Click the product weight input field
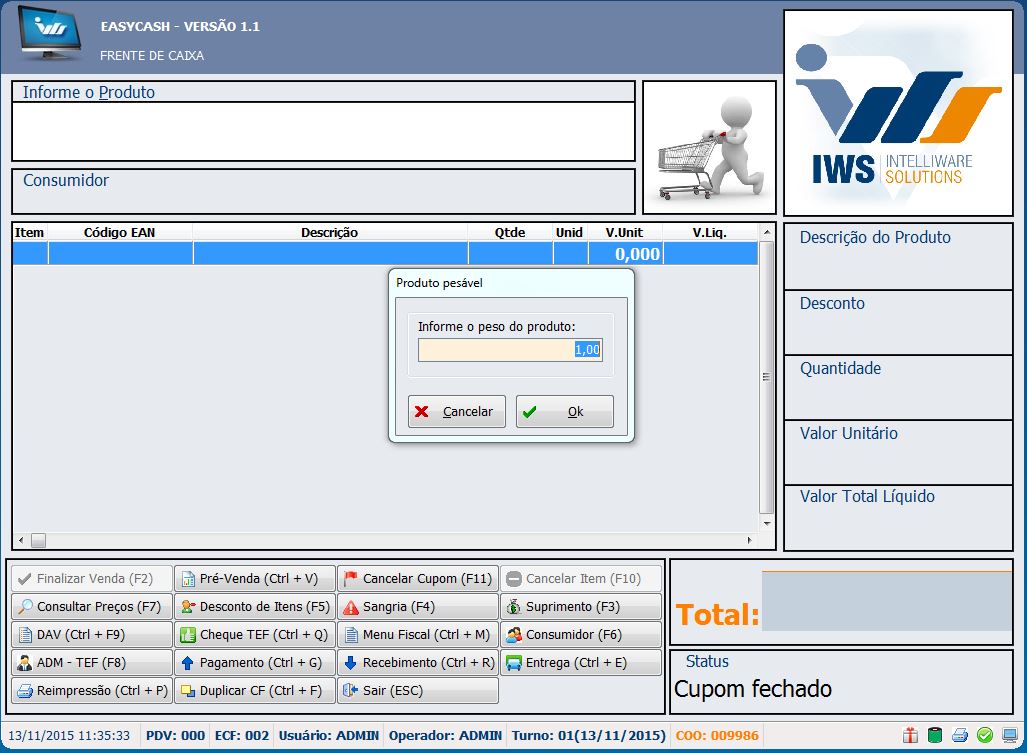 pyautogui.click(x=510, y=350)
